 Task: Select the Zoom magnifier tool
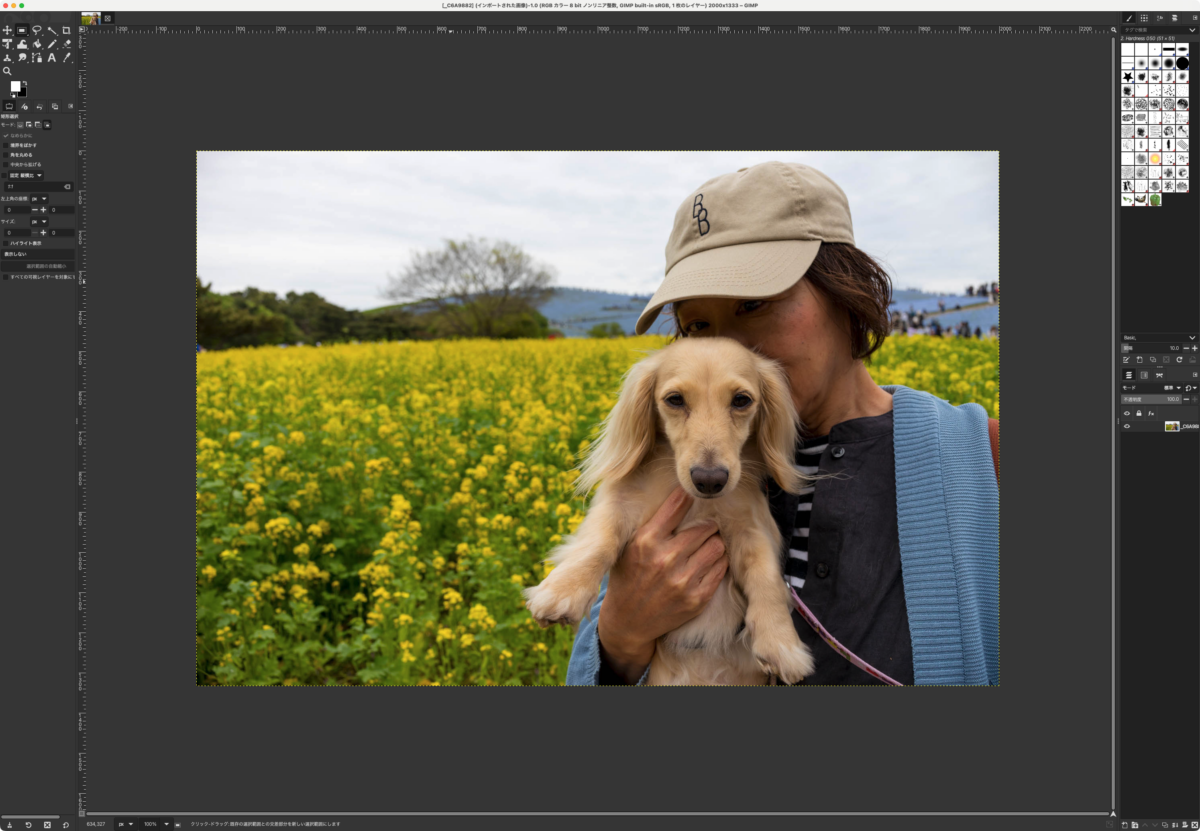(7, 71)
